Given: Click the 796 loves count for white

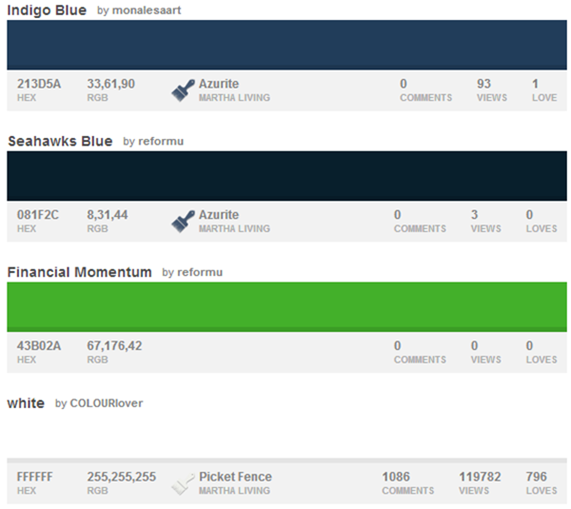Looking at the screenshot, I should 542,483.
